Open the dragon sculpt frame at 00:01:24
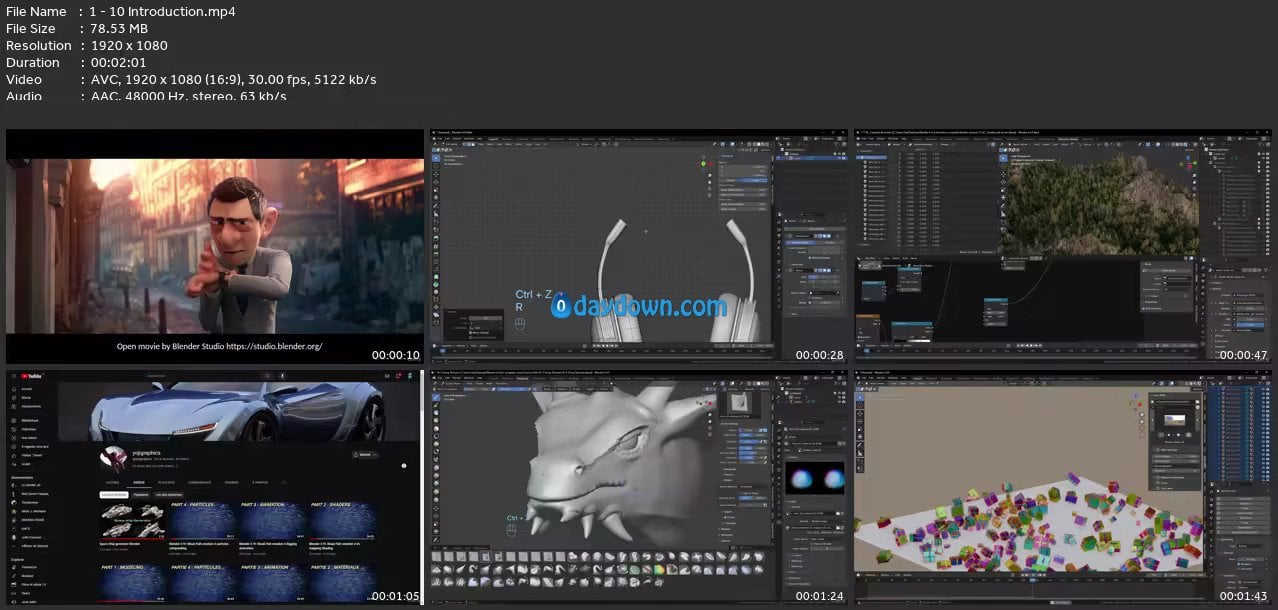The image size is (1278, 610). pyautogui.click(x=639, y=488)
